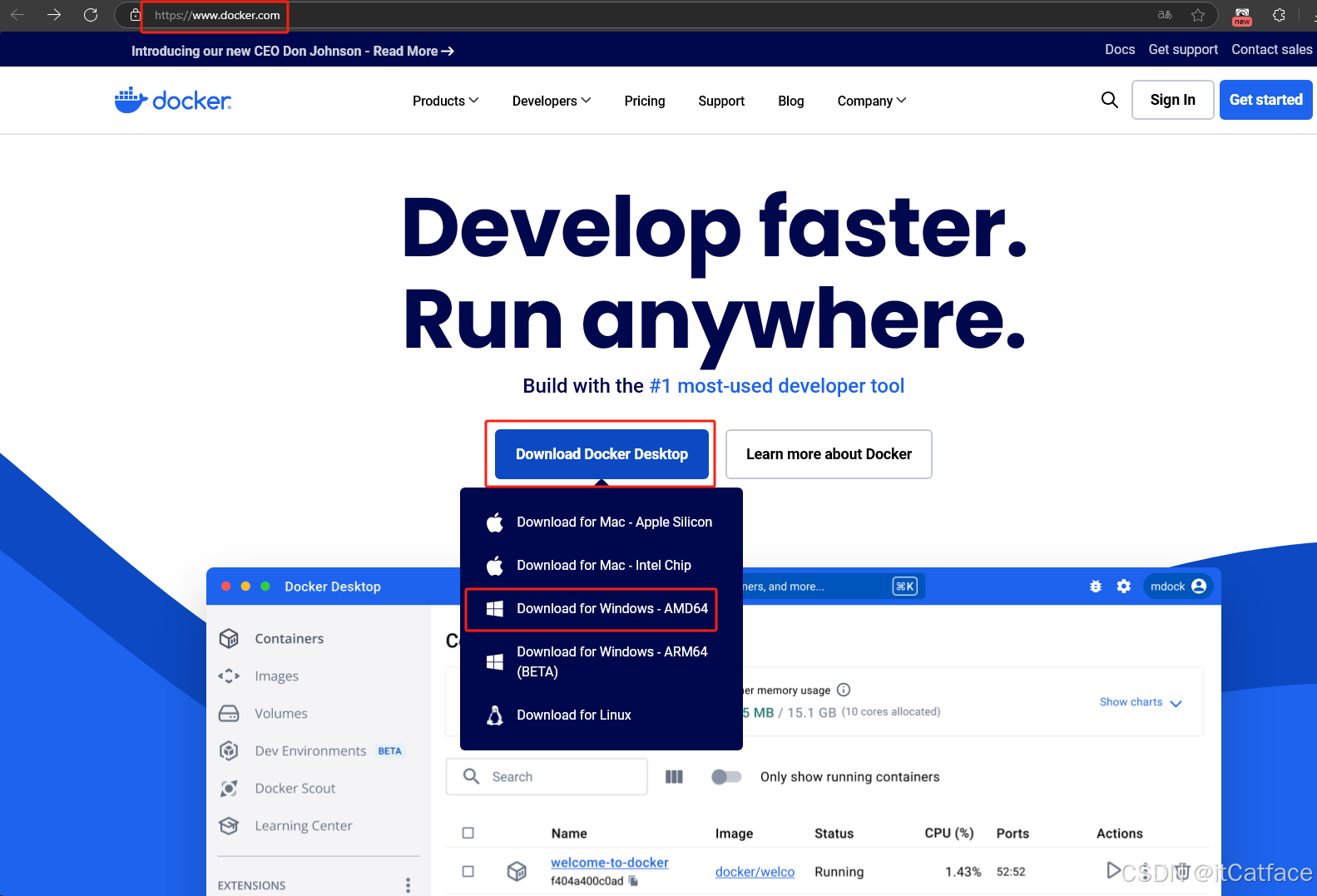Image resolution: width=1317 pixels, height=896 pixels.
Task: Open the Blog nav item
Action: point(791,101)
